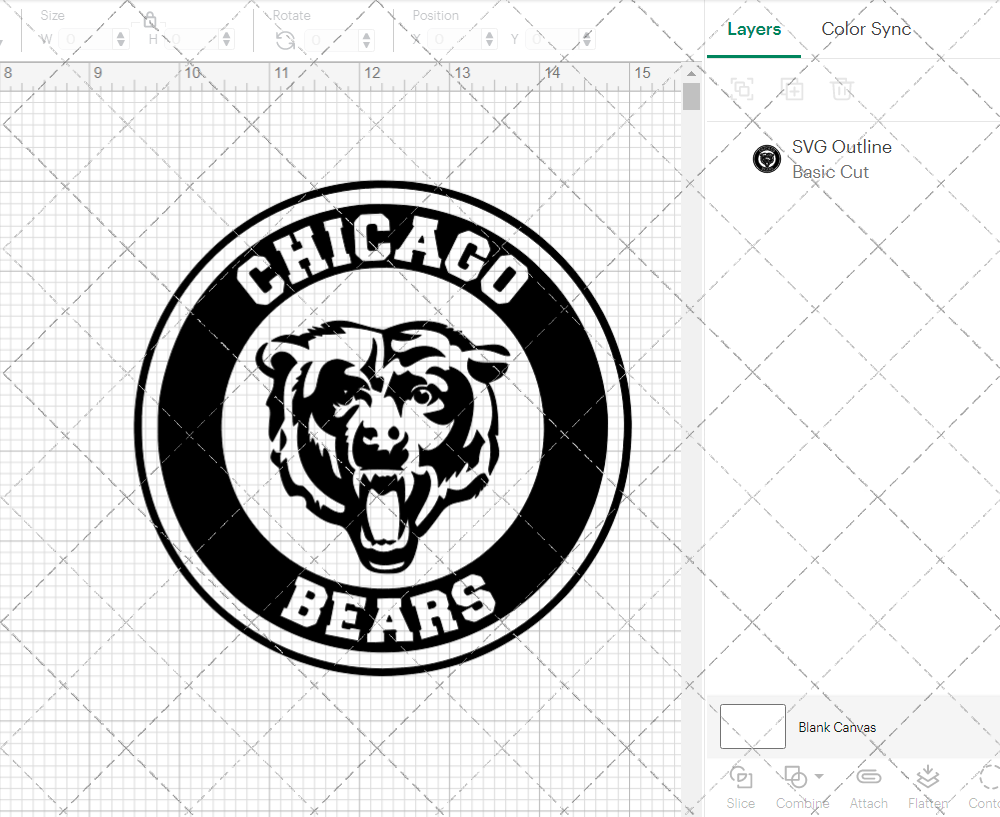Select the SVG Outline layer

[840, 159]
